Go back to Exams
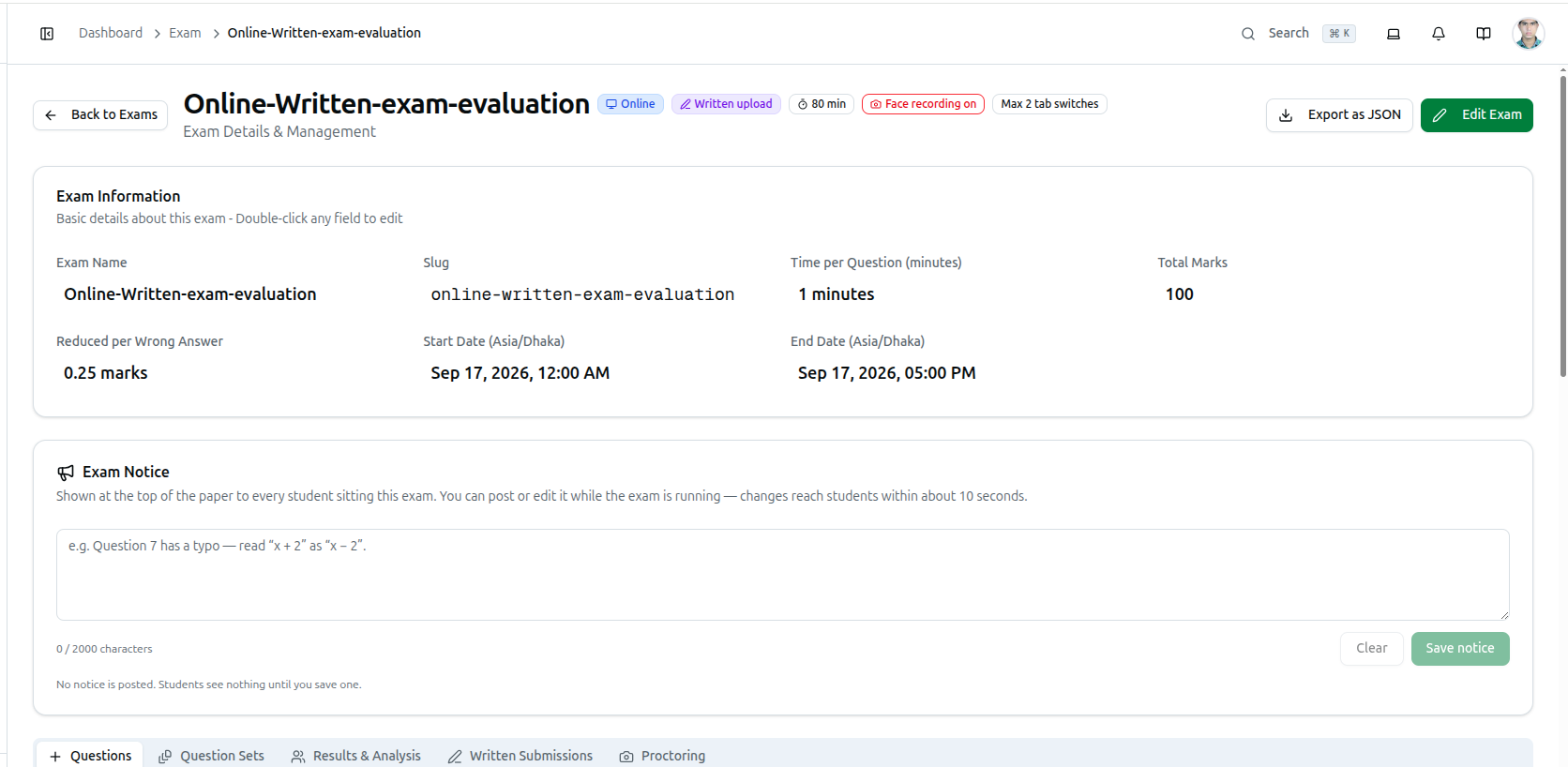Image resolution: width=1568 pixels, height=767 pixels. (100, 115)
